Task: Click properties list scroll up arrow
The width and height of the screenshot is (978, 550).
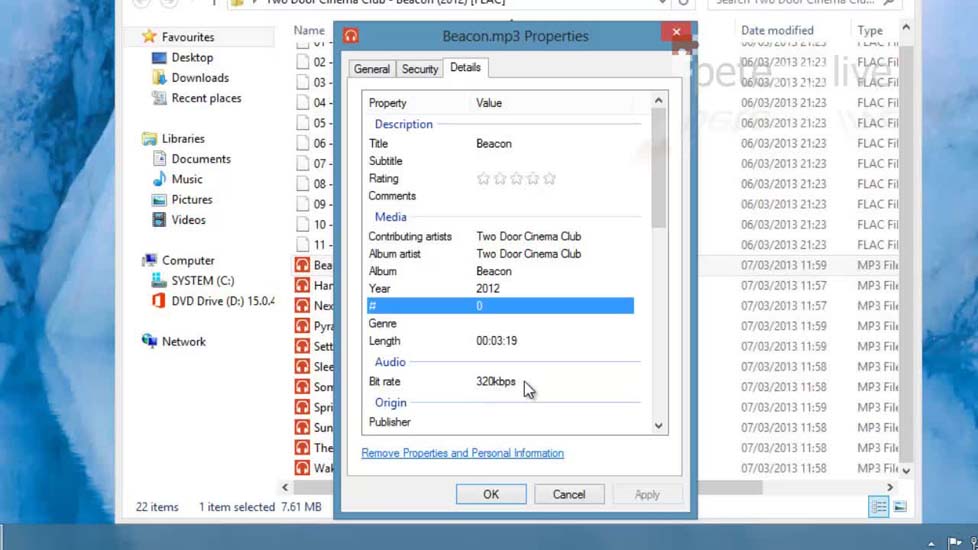Action: tap(659, 100)
